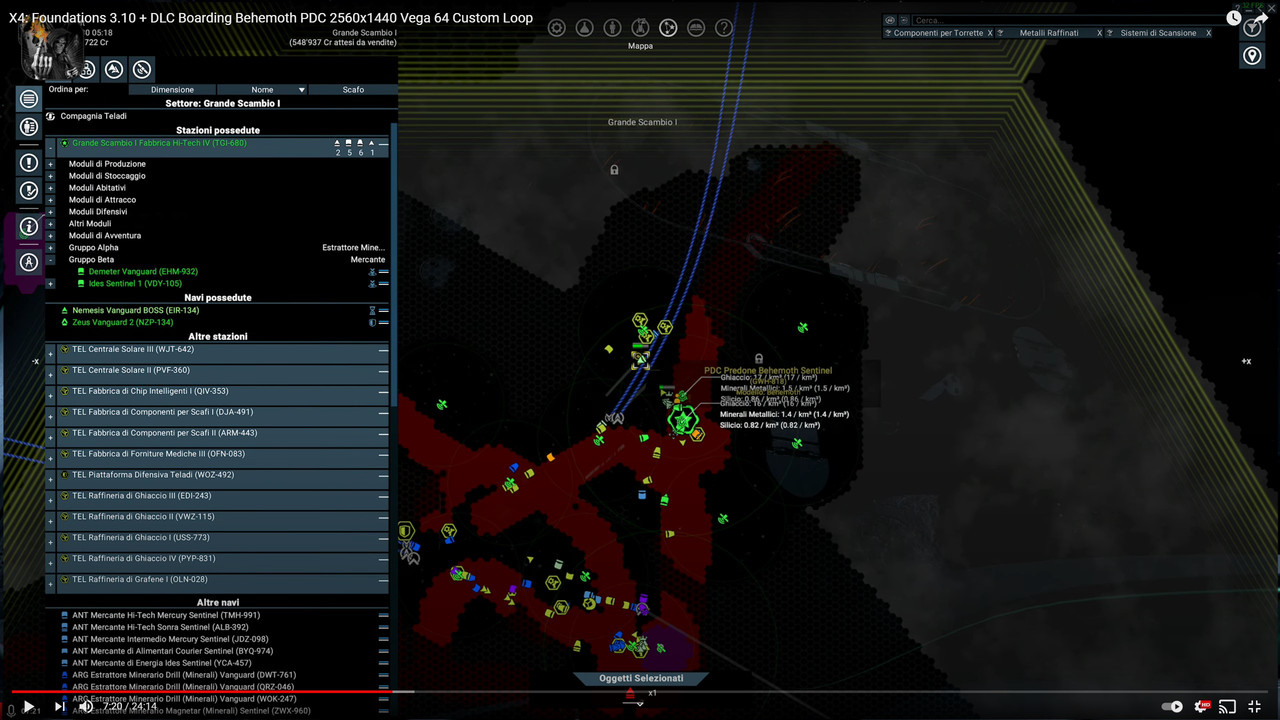This screenshot has width=1280, height=720.
Task: Exit YouTube fullscreen mode
Action: pos(1254,707)
